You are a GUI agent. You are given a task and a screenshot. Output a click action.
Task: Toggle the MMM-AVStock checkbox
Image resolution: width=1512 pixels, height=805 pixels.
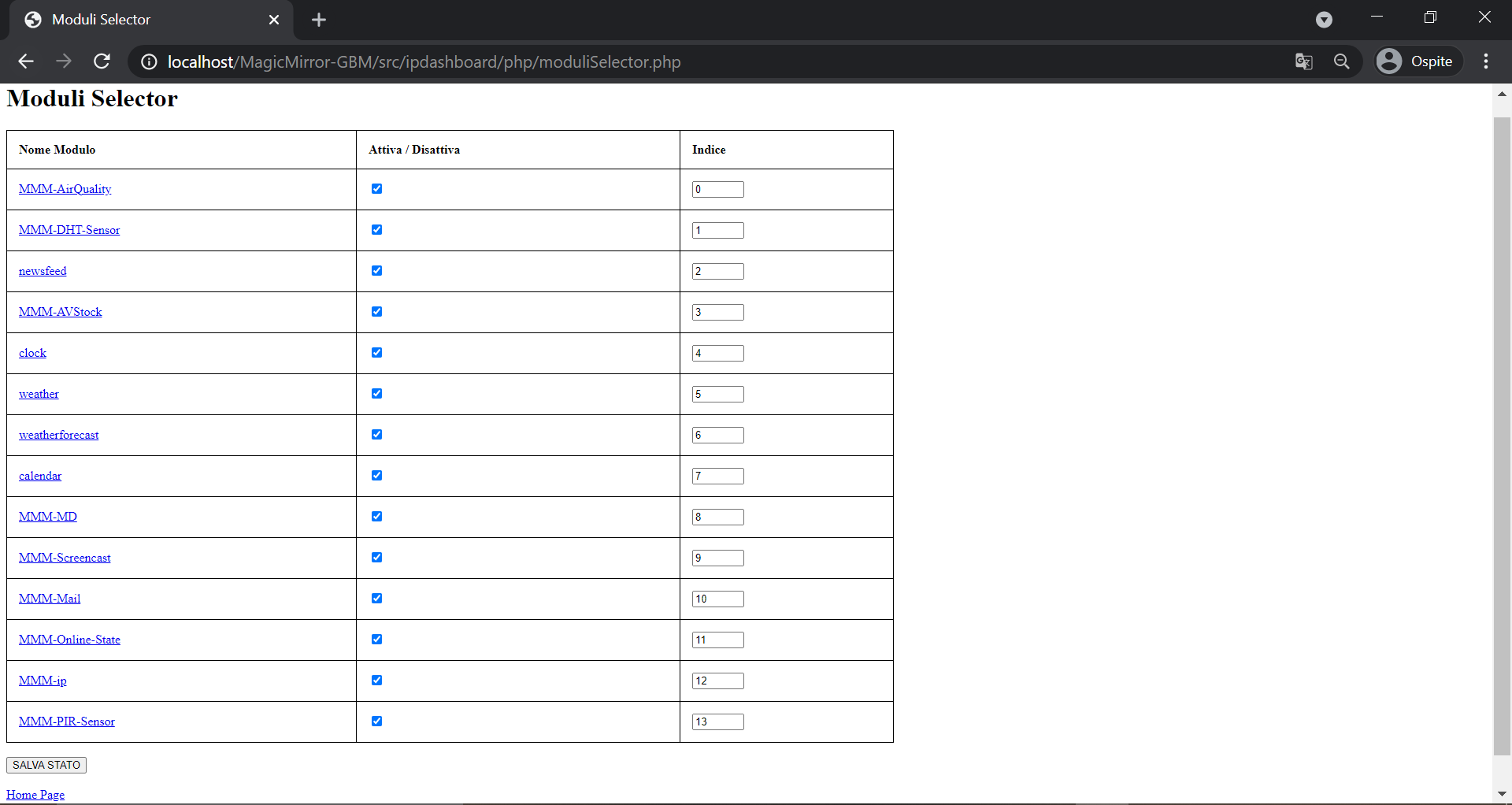click(x=376, y=311)
